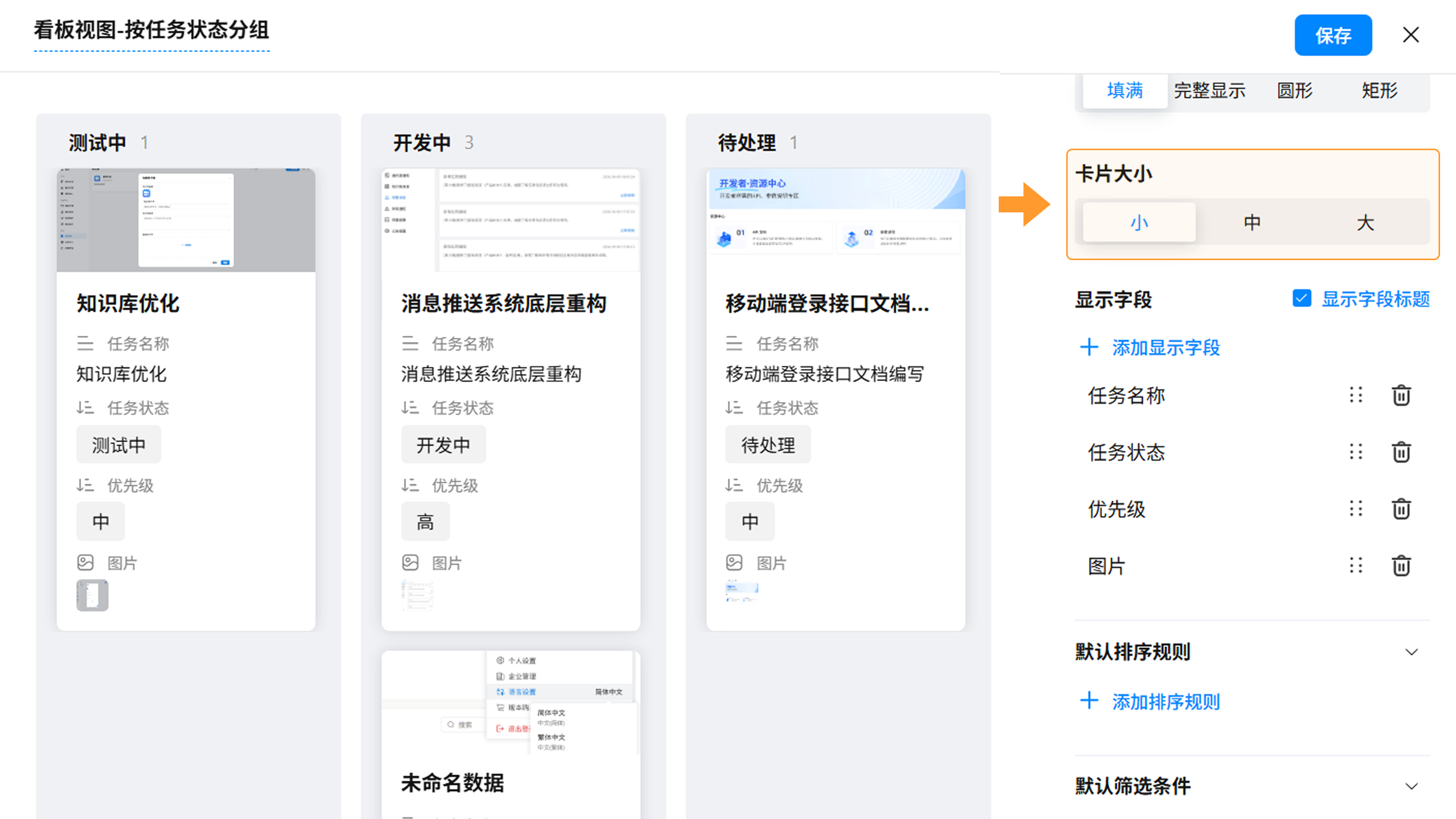Close the view editor with X
Image resolution: width=1456 pixels, height=819 pixels.
(x=1410, y=35)
